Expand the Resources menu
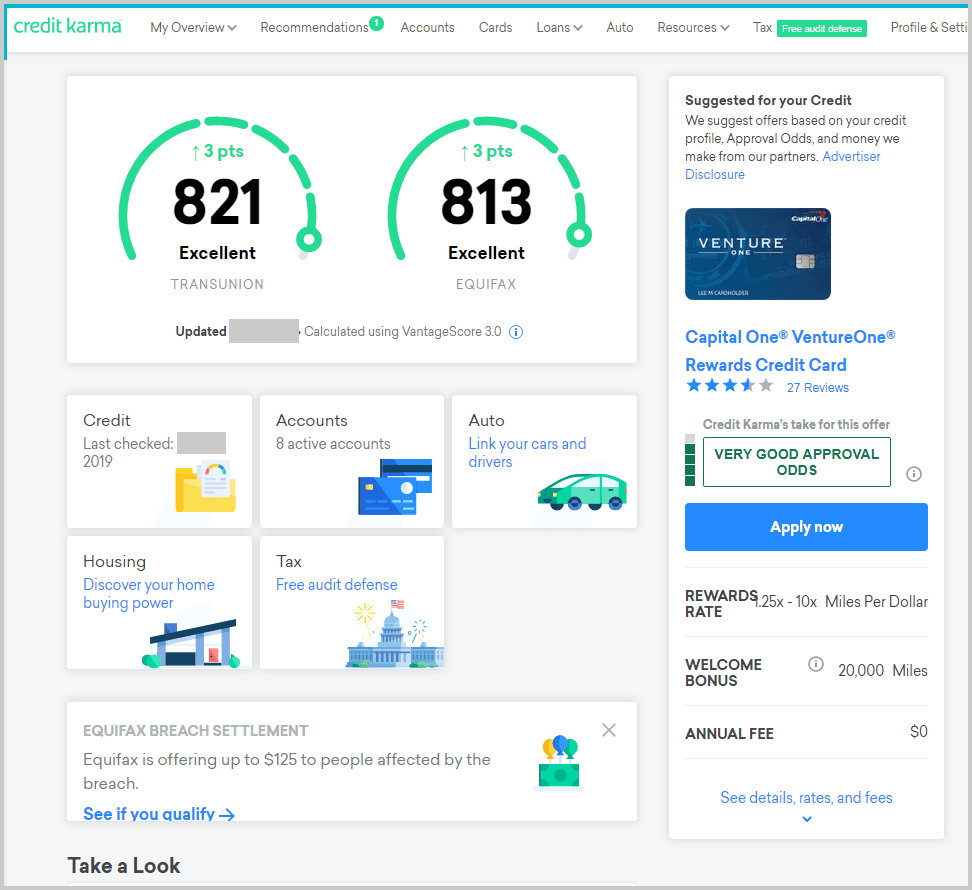The image size is (972, 890). click(692, 27)
